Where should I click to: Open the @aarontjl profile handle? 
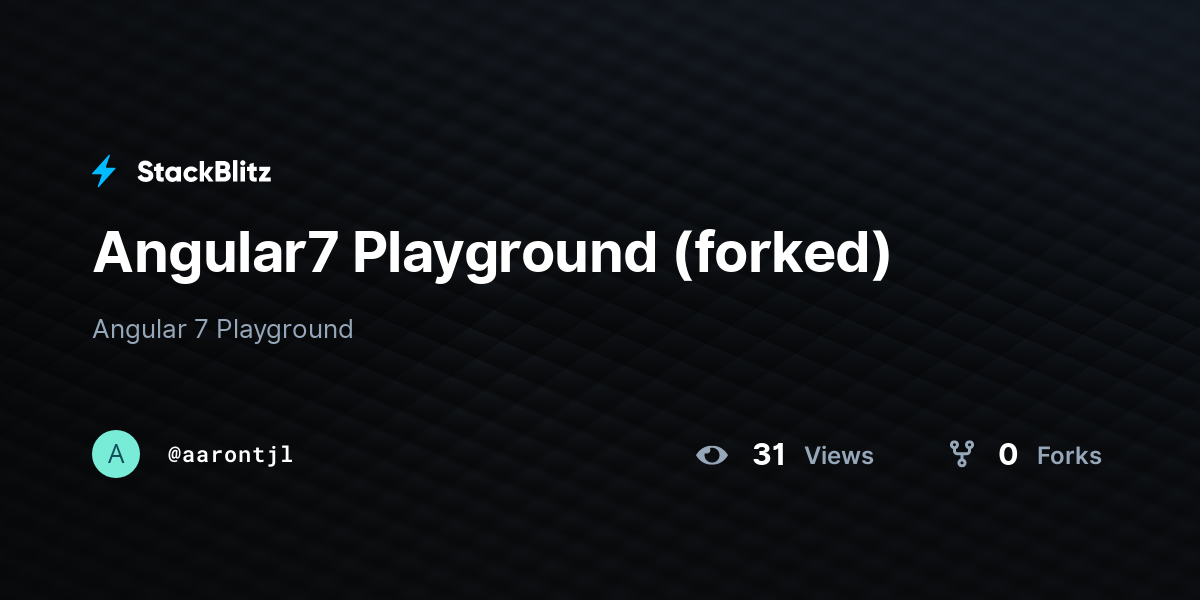tap(230, 455)
